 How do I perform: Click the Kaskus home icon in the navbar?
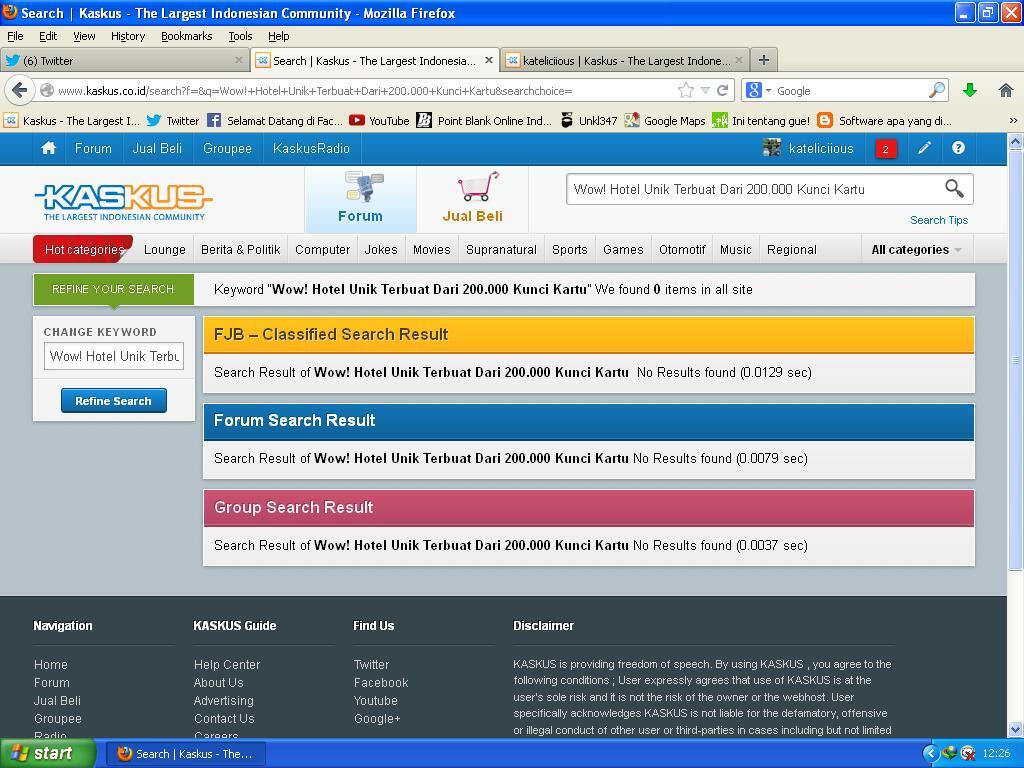point(48,148)
